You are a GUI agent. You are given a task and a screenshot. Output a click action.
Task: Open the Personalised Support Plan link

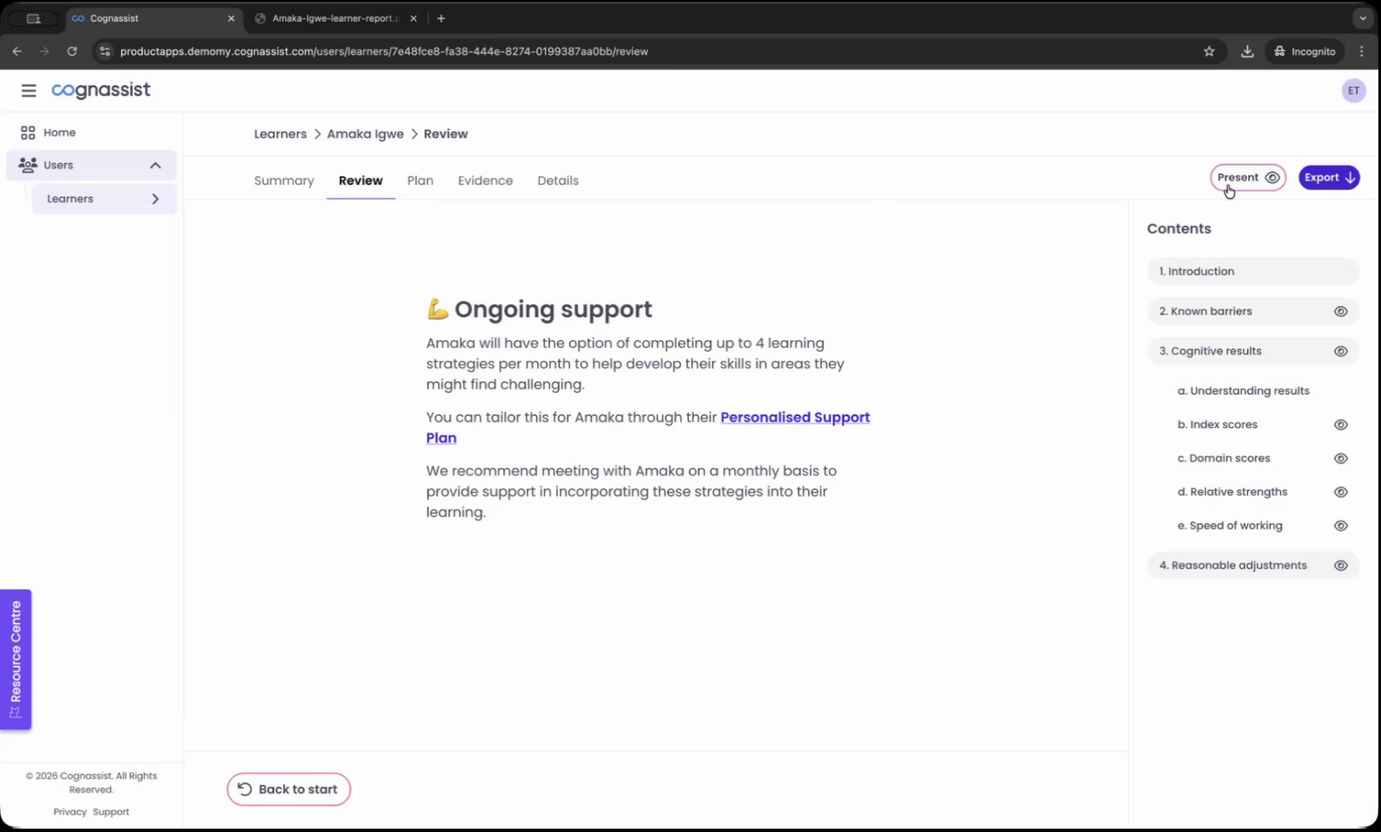(x=794, y=417)
